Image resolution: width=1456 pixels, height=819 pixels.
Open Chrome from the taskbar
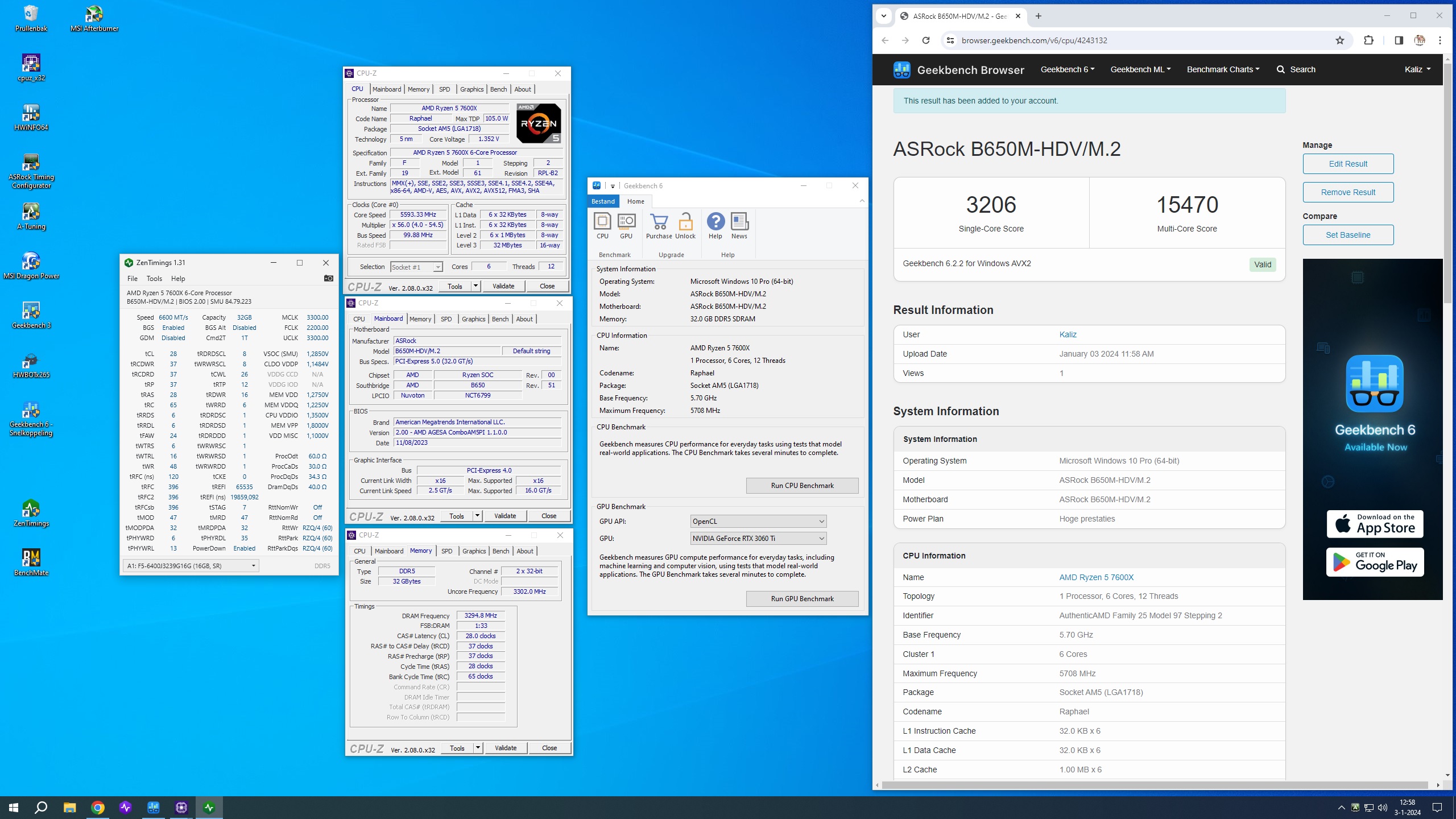pos(98,807)
